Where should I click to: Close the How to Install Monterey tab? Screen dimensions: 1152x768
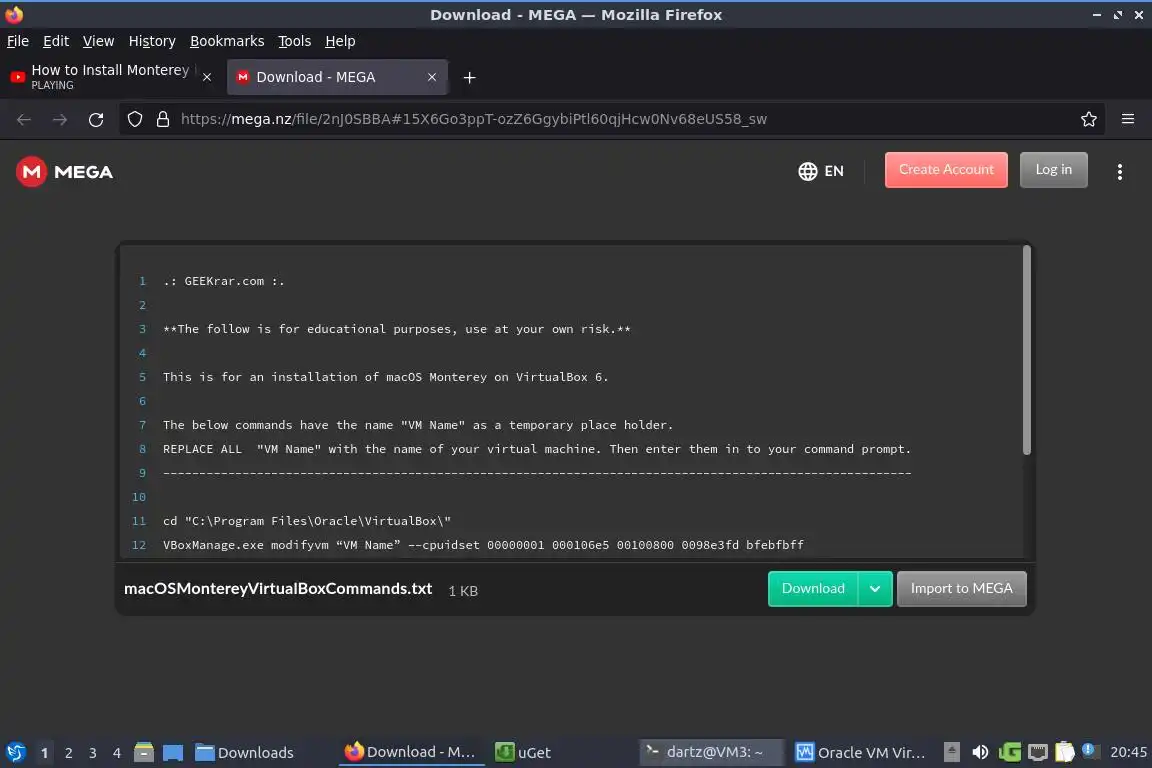(x=207, y=77)
